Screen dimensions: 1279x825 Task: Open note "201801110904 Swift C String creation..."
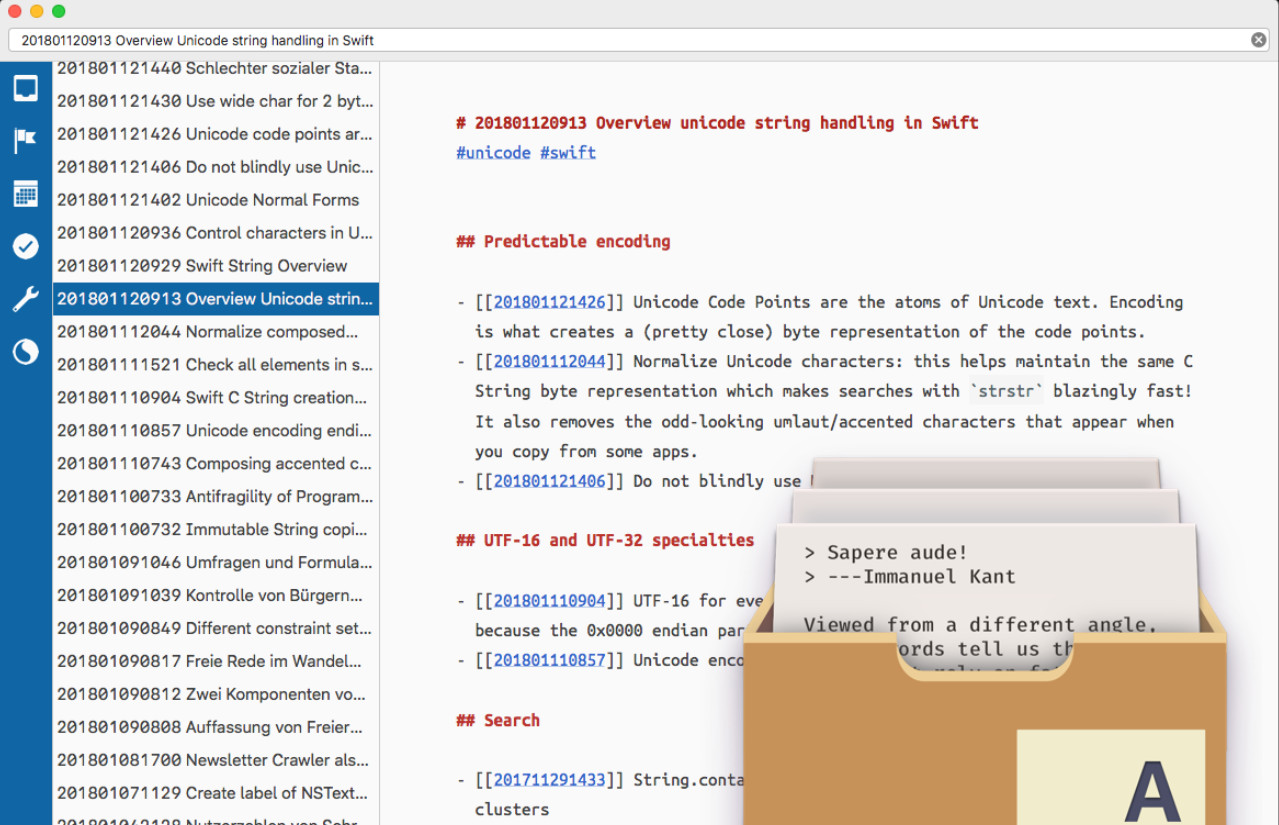(x=216, y=398)
